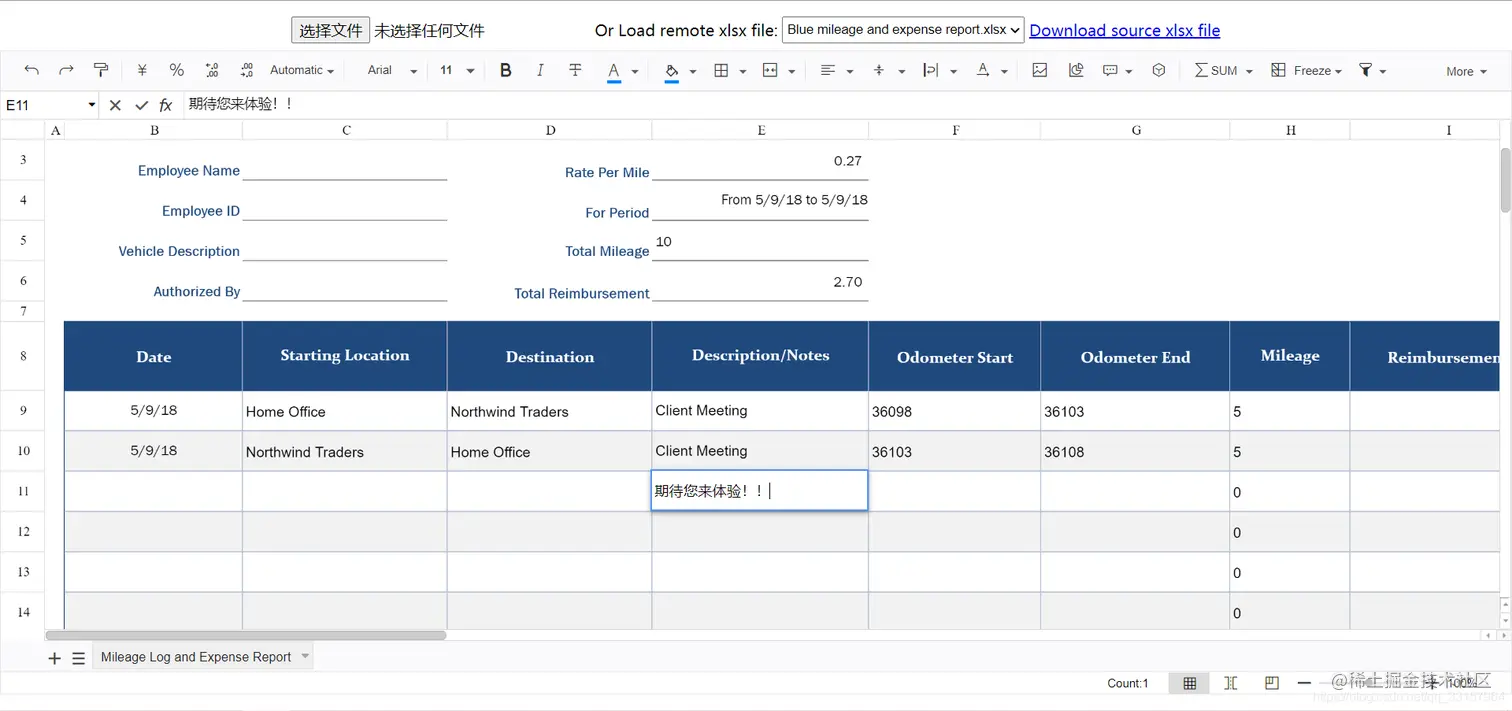Click the horizontal scrollbar thumb
The height and width of the screenshot is (711, 1512).
coord(246,635)
